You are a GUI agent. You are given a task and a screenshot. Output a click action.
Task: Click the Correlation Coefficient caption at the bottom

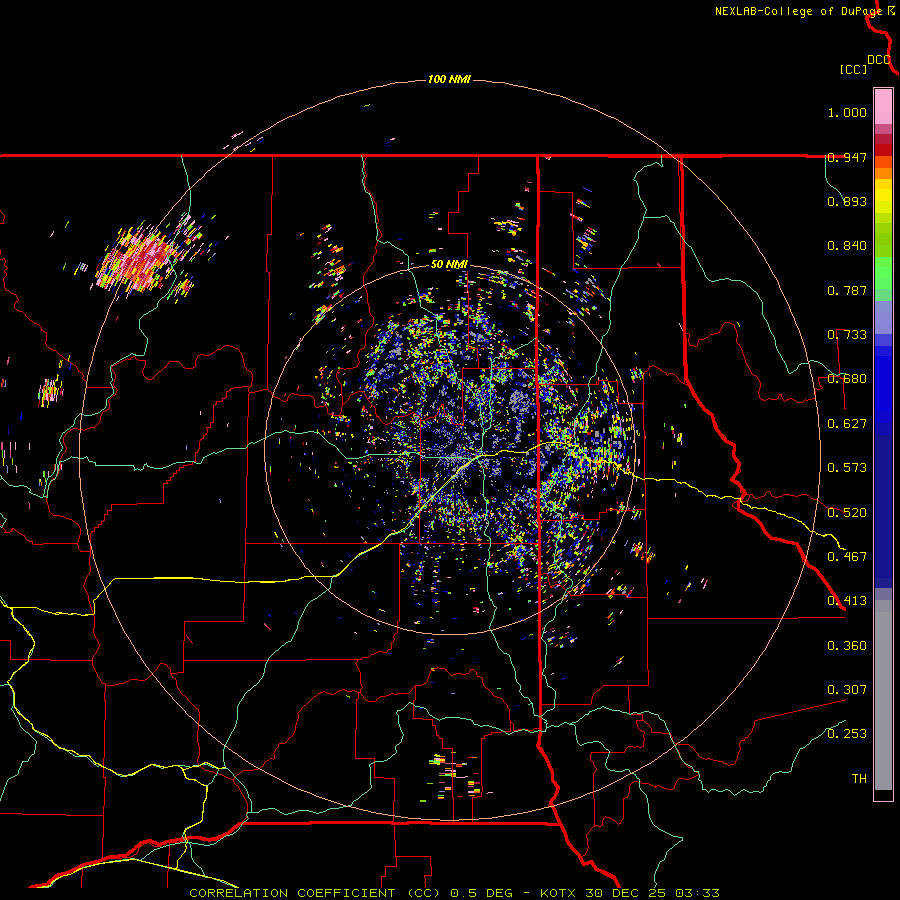[454, 893]
